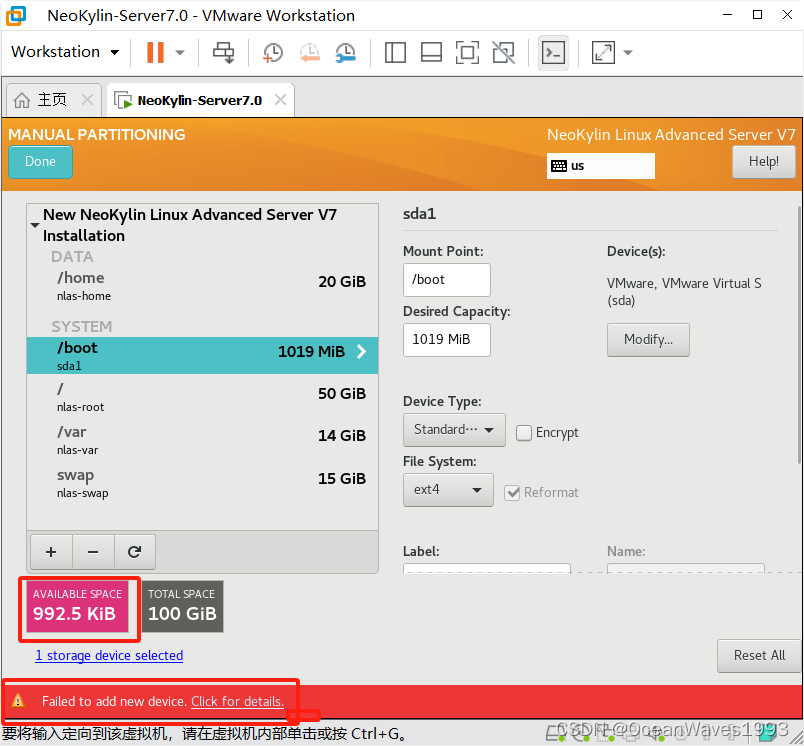This screenshot has height=746, width=804.
Task: Click the Label input field
Action: 487,568
